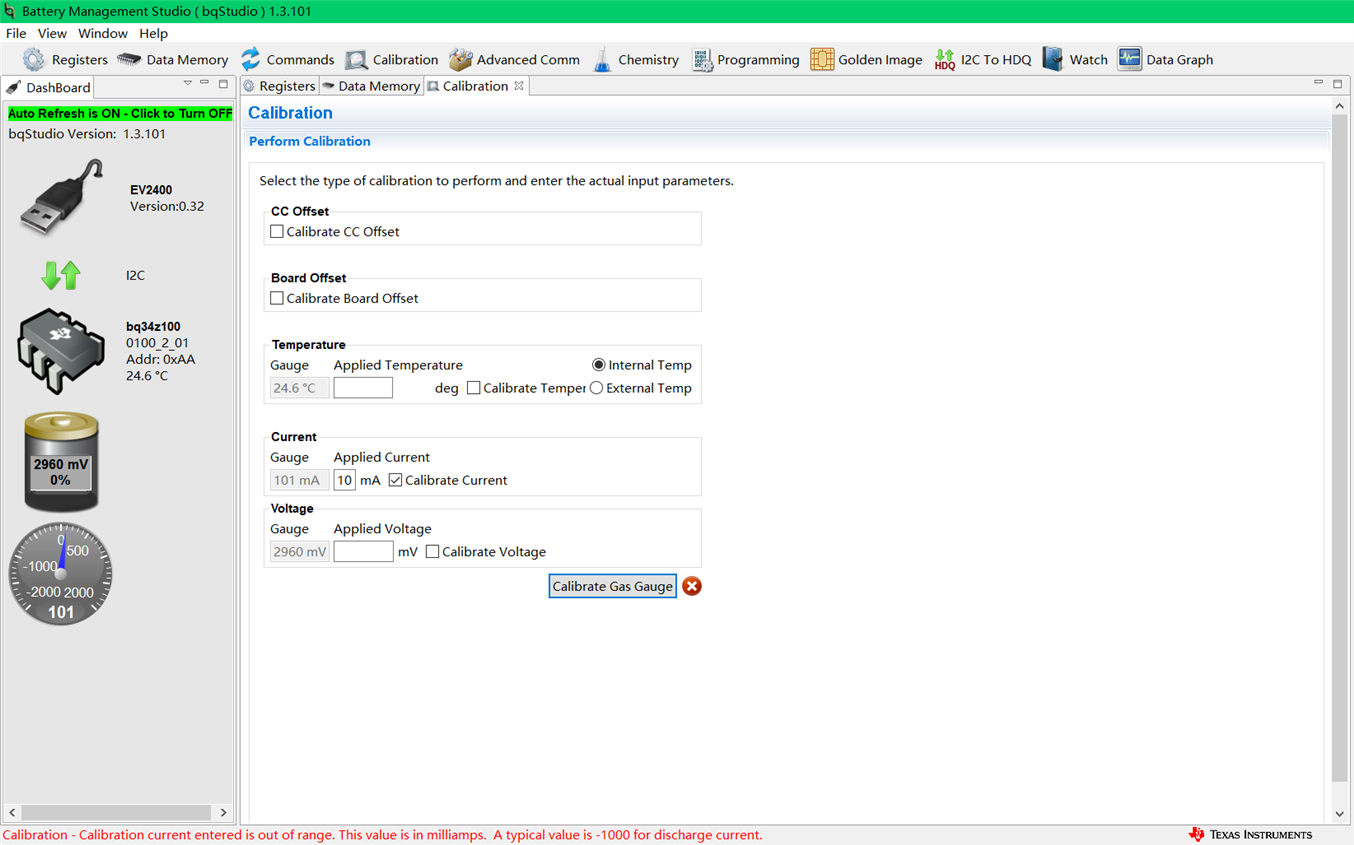Click the DashBoard horizontal scrollbar track
This screenshot has width=1354, height=845.
[x=117, y=812]
